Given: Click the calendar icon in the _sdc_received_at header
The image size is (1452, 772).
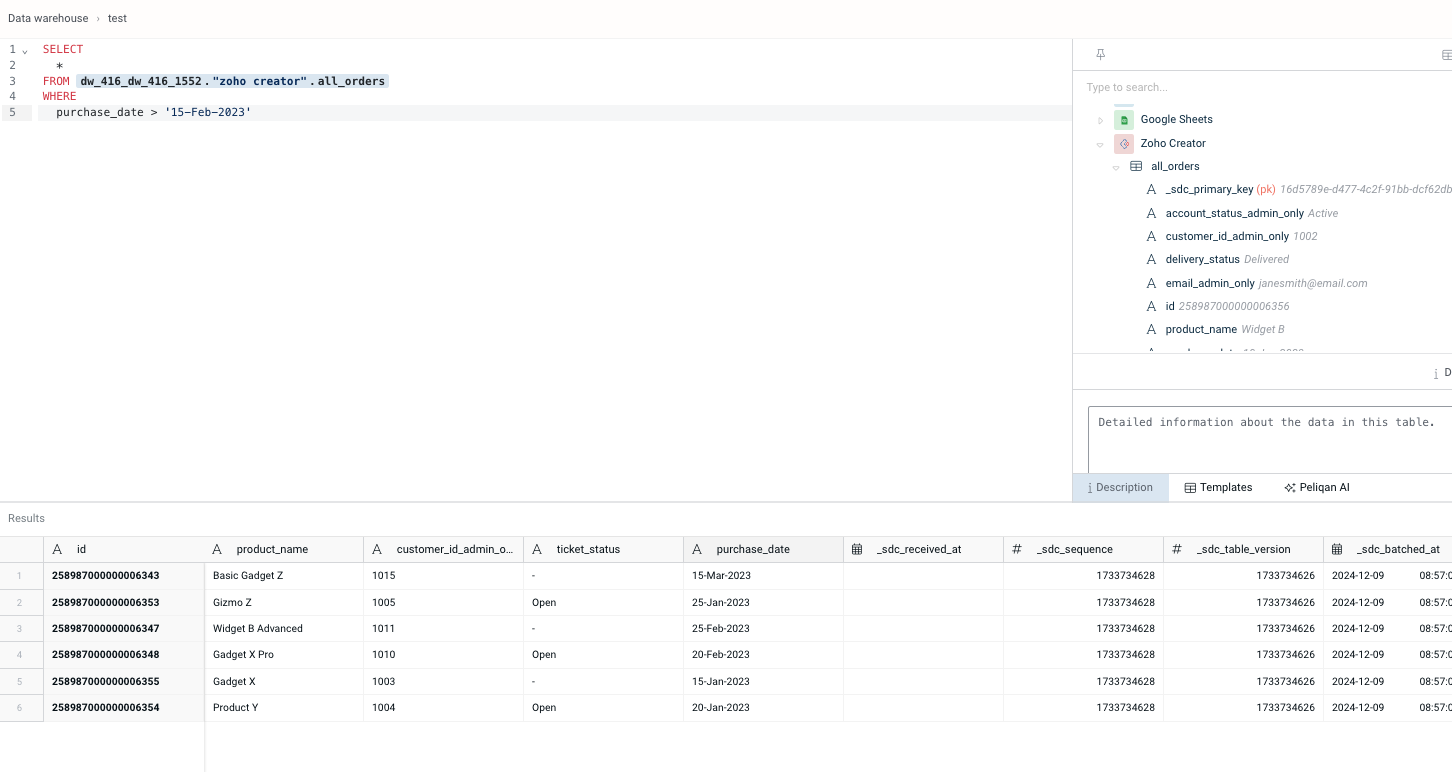Looking at the screenshot, I should [x=857, y=549].
